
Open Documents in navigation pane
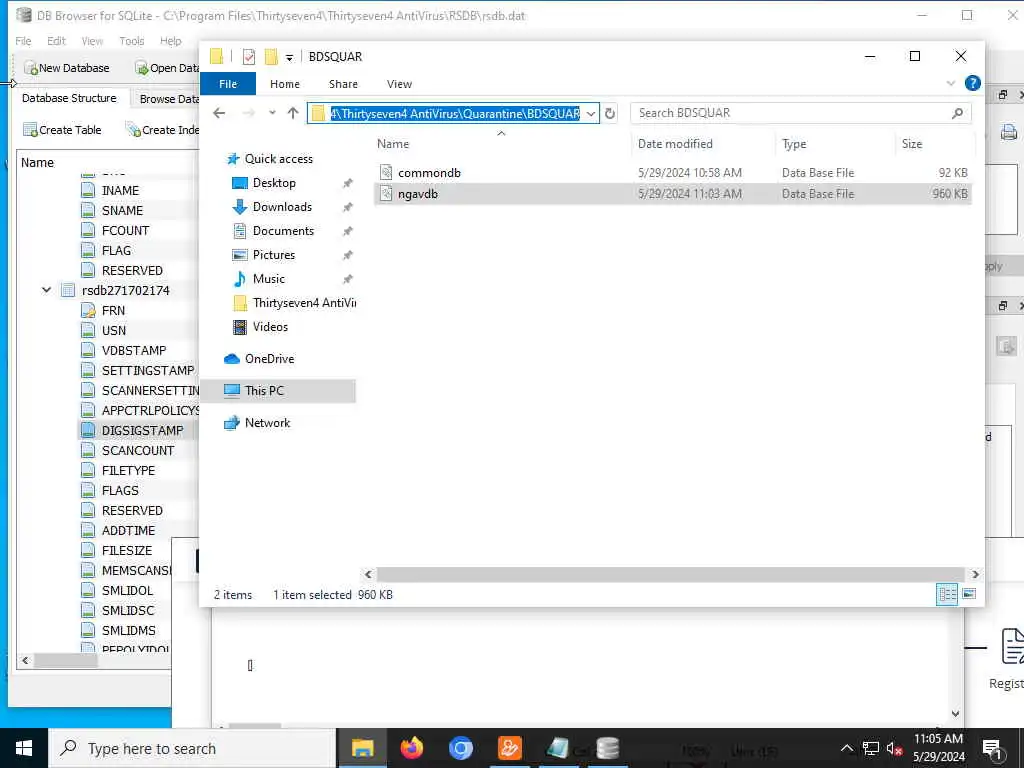(x=283, y=231)
